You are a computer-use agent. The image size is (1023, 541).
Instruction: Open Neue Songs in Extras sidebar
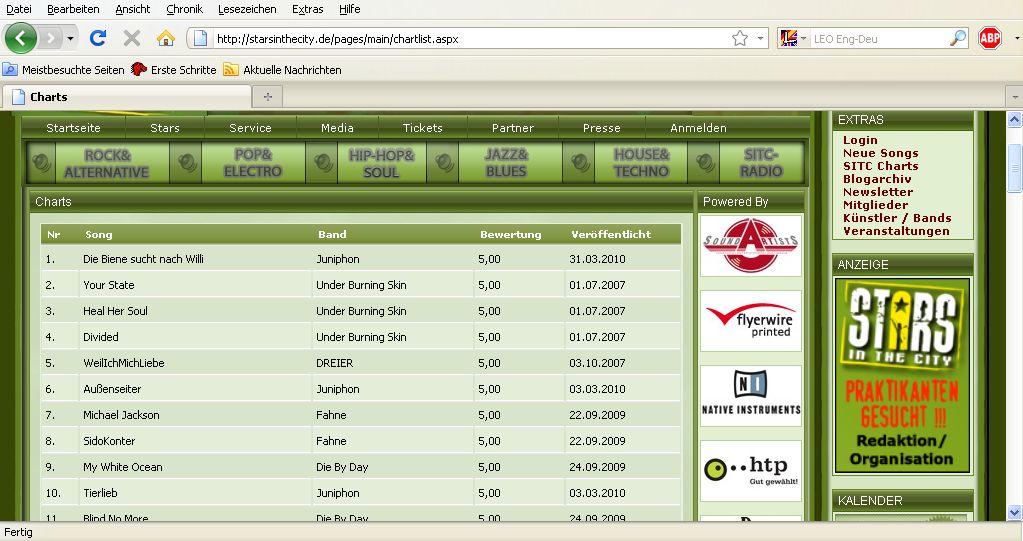pos(880,153)
